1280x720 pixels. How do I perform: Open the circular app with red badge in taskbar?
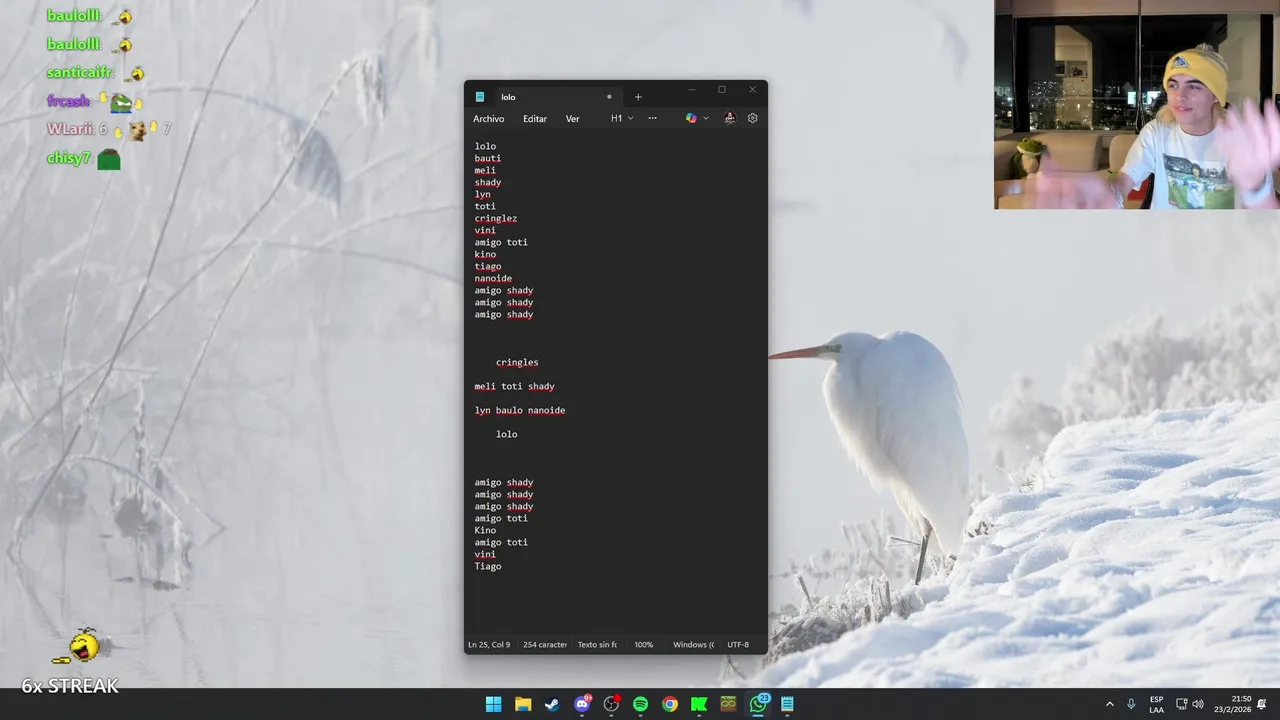coord(611,704)
